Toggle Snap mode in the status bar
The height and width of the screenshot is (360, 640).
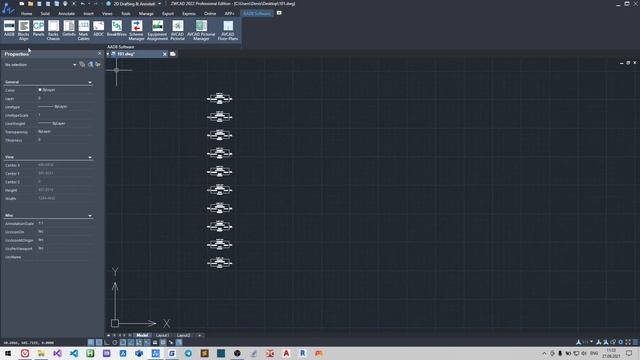(x=91, y=342)
